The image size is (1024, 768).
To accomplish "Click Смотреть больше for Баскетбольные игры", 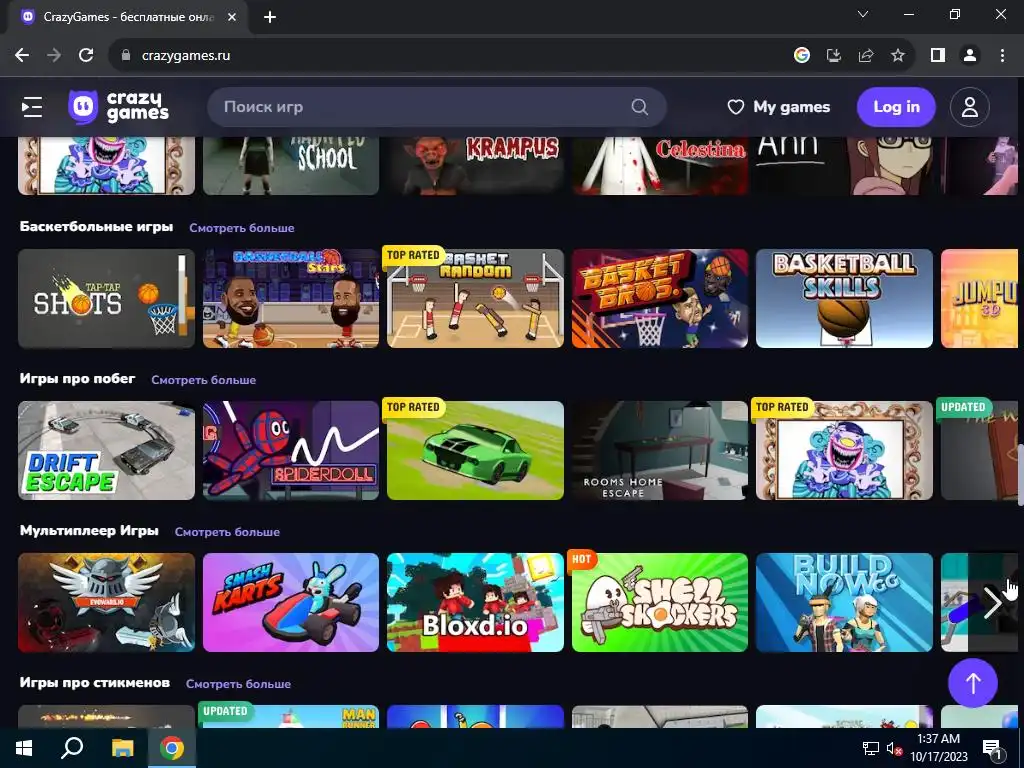I will tap(242, 228).
